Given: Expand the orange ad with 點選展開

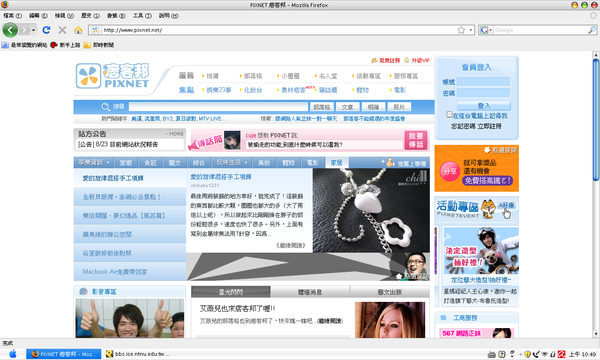Looking at the screenshot, I should click(501, 150).
